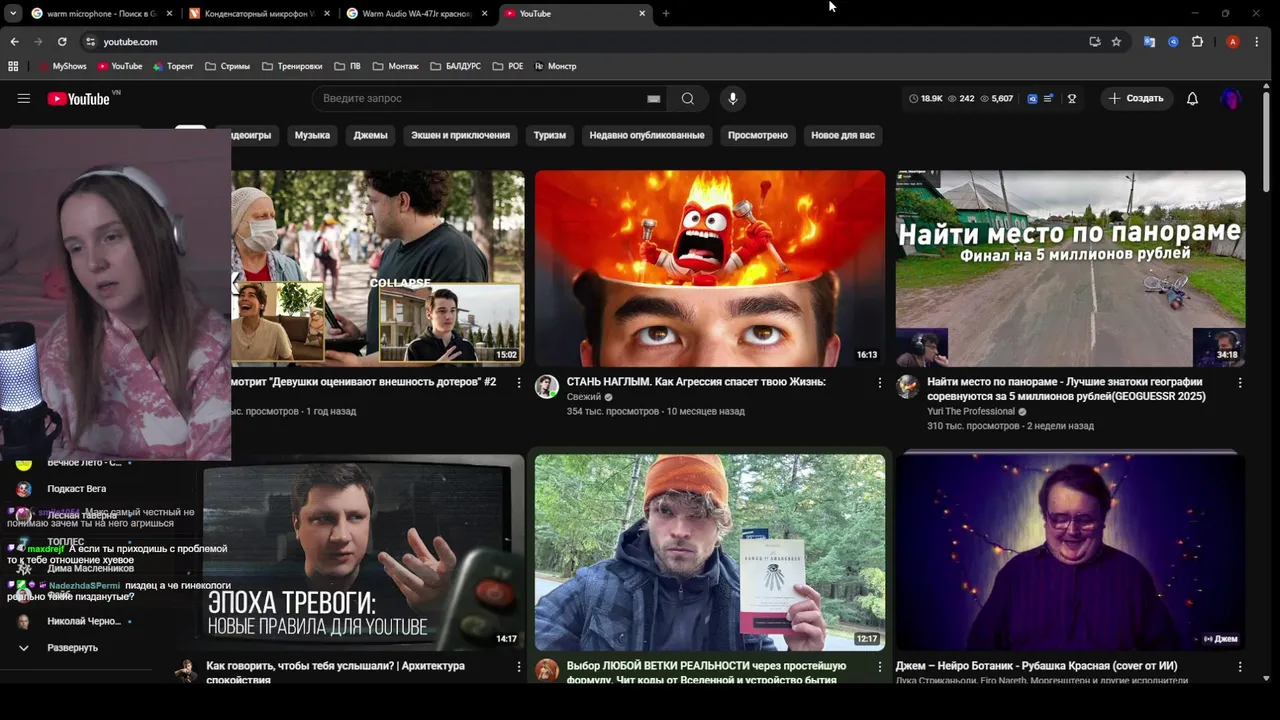Click the blue vidIQ extension icon in header
This screenshot has height=720, width=1280.
point(1033,99)
